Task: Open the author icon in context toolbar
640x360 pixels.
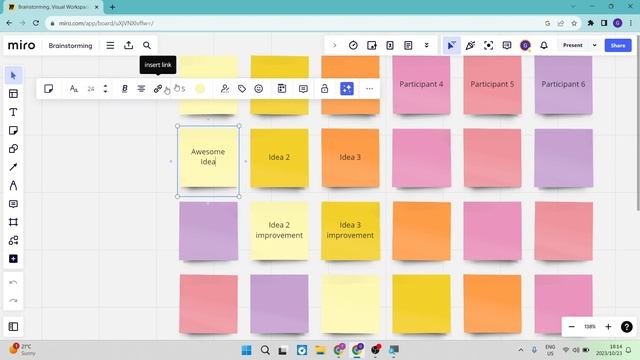Action: tap(225, 89)
